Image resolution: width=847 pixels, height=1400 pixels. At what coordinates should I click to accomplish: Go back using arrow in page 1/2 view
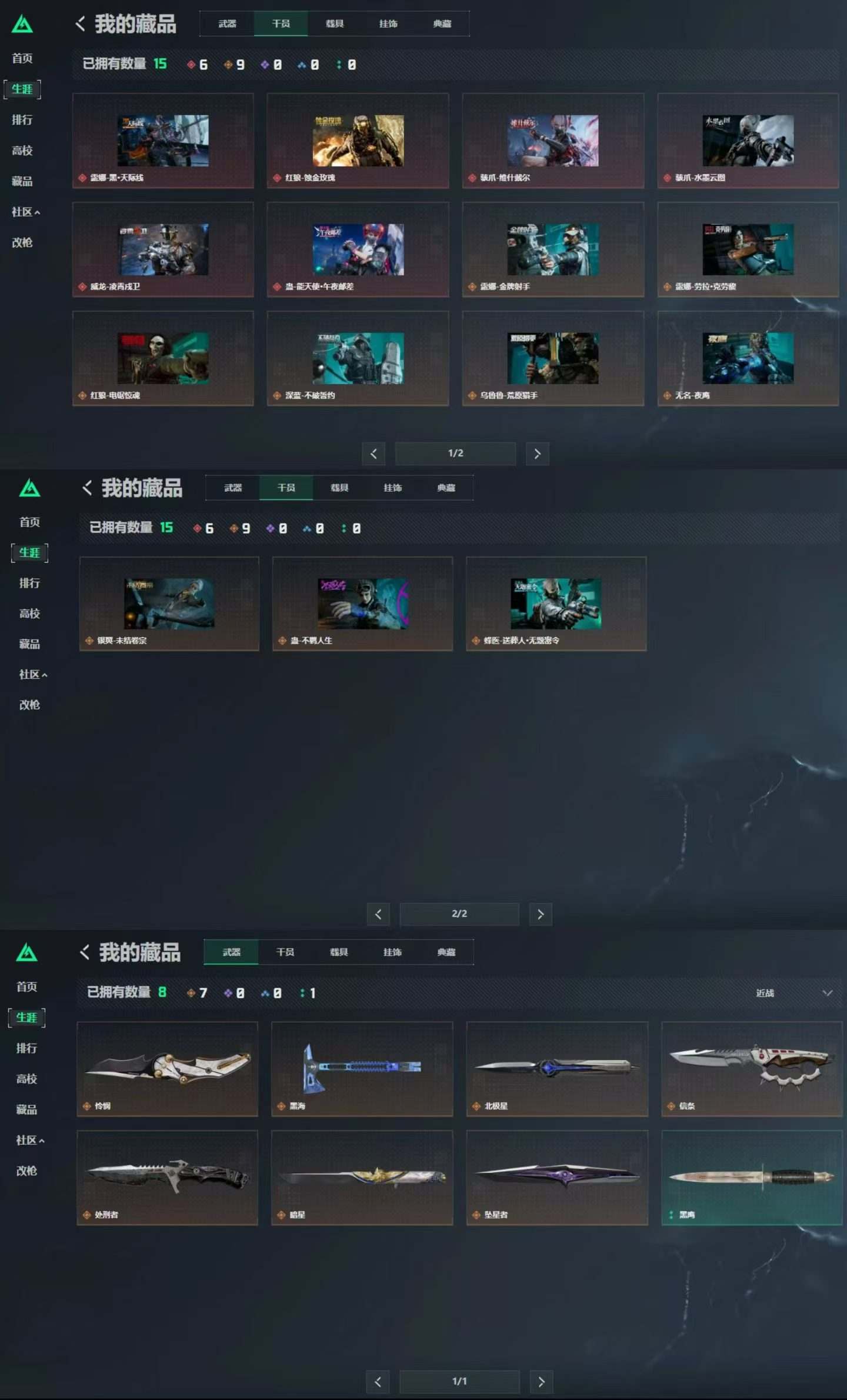[81, 24]
